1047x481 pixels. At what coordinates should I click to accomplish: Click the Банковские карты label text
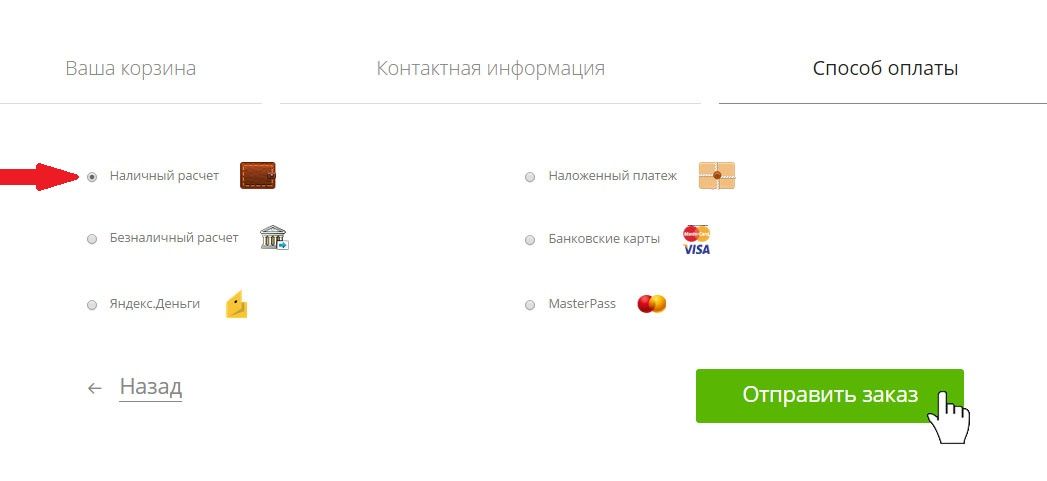pos(604,238)
